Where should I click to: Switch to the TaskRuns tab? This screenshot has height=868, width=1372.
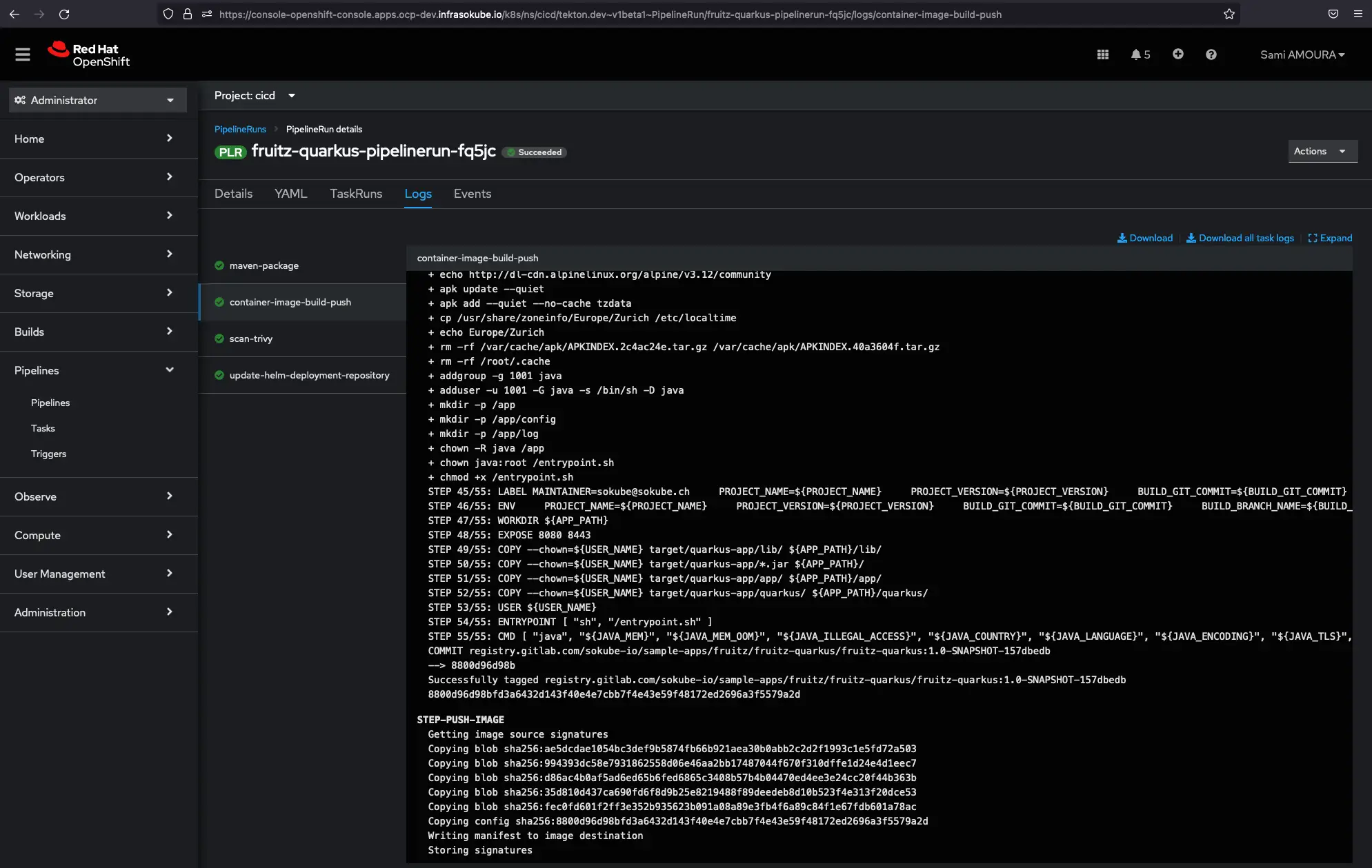(356, 194)
